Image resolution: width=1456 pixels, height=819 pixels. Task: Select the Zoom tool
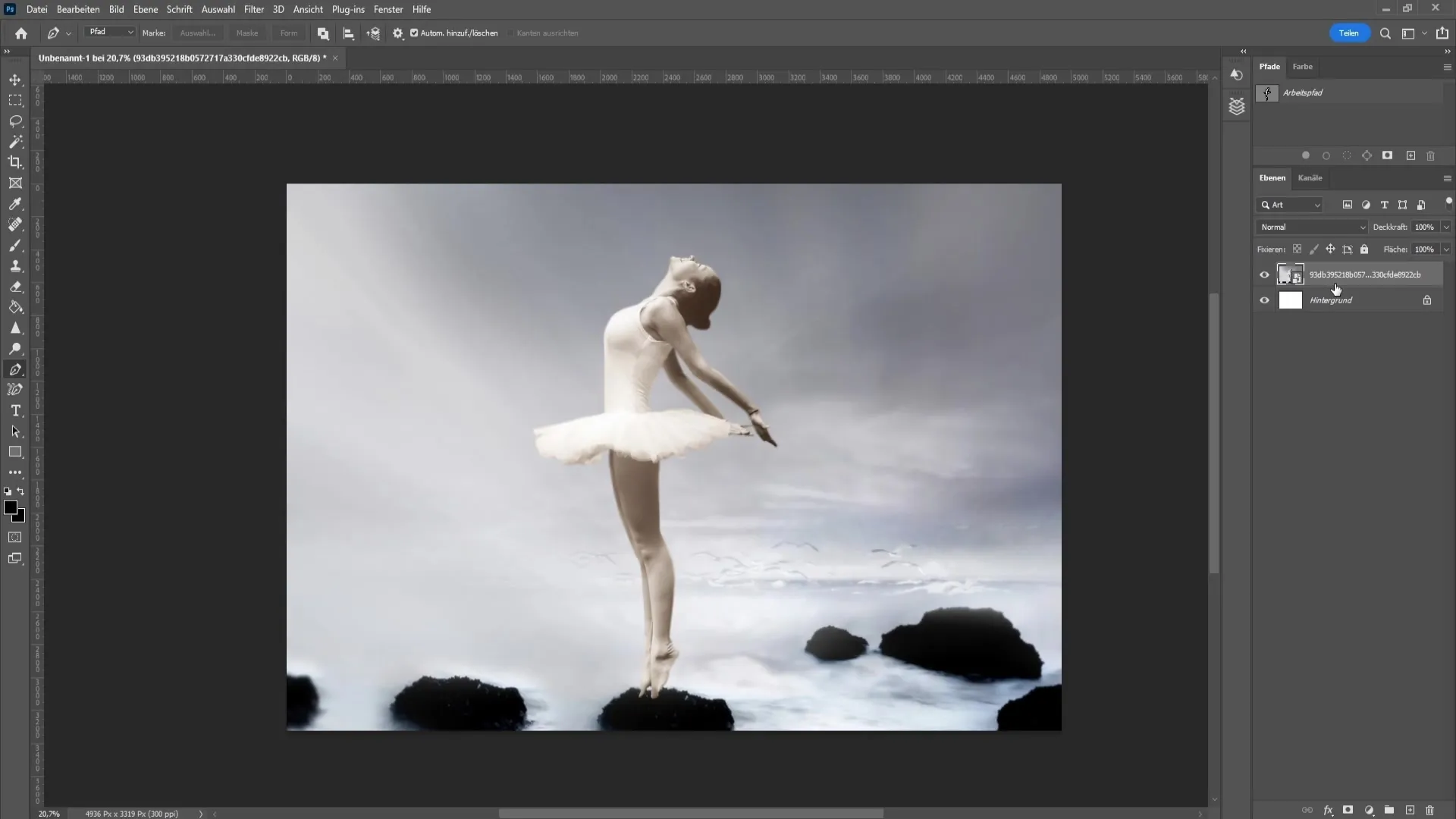click(x=15, y=349)
